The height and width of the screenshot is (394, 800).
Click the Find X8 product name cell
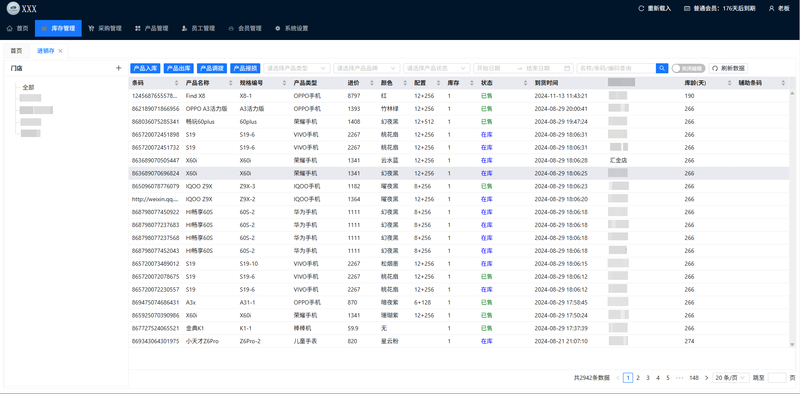click(x=195, y=95)
